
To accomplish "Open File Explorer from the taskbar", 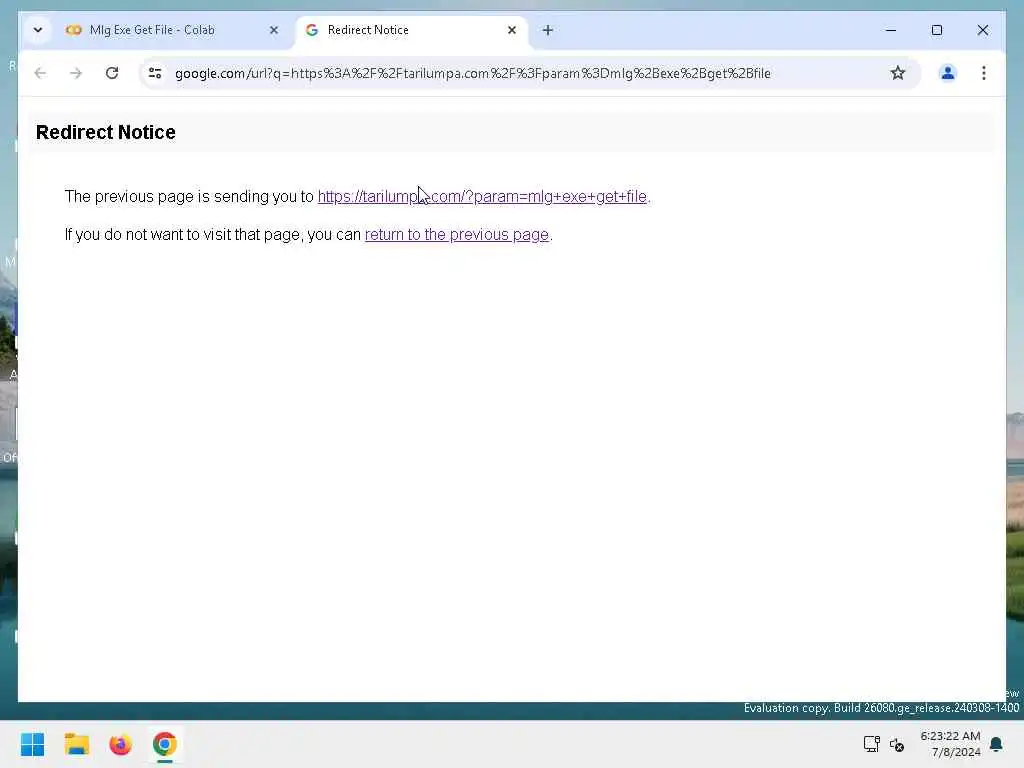I will (x=76, y=744).
